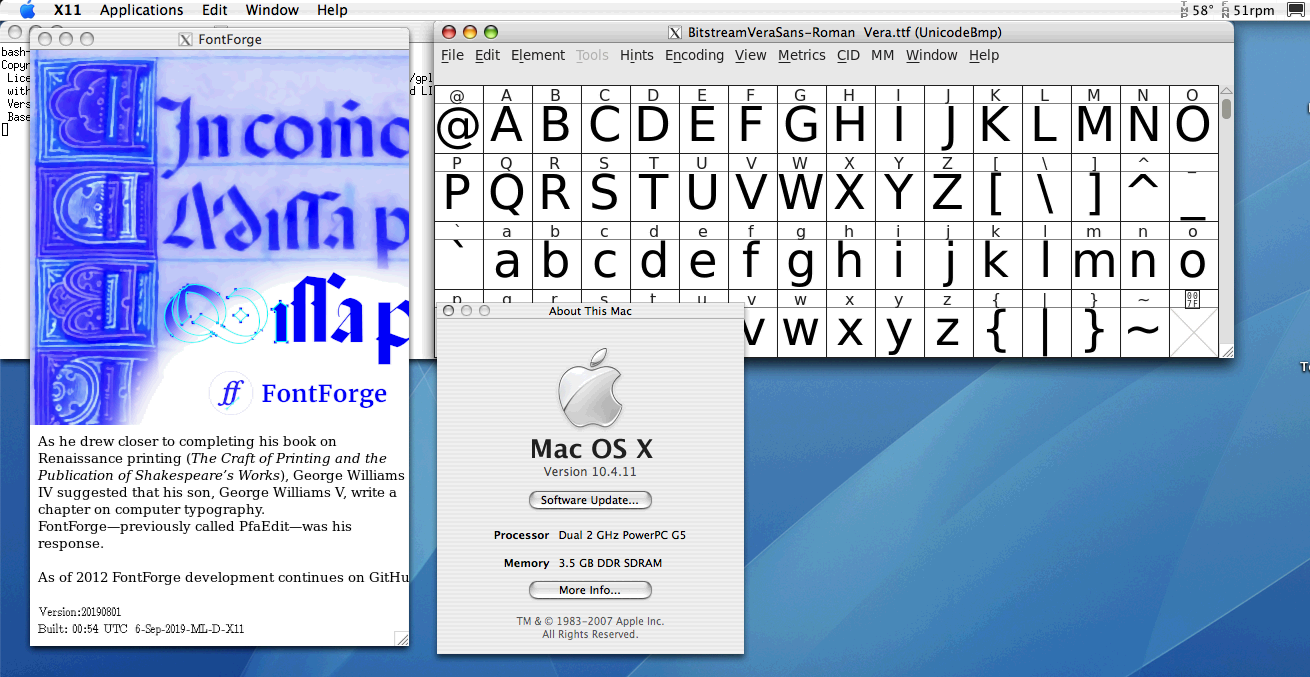
Task: Click the resize grip on the FontForge splash window
Action: coord(402,638)
